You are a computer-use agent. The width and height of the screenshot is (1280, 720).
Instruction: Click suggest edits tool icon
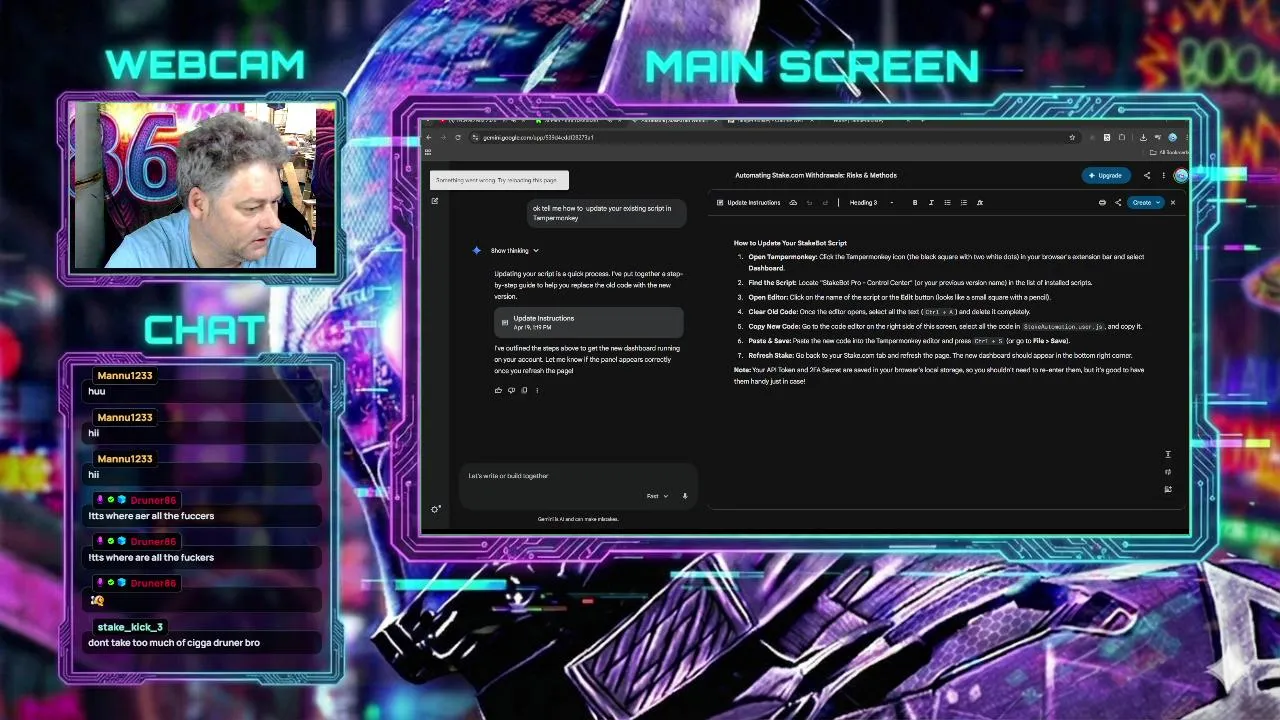pos(1168,489)
